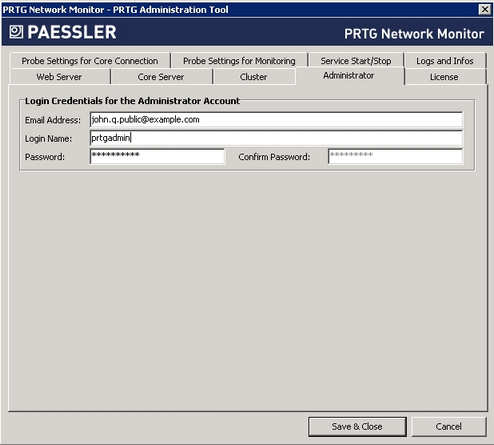Open the Service Start/Stop tab
494x445 pixels.
pos(356,61)
